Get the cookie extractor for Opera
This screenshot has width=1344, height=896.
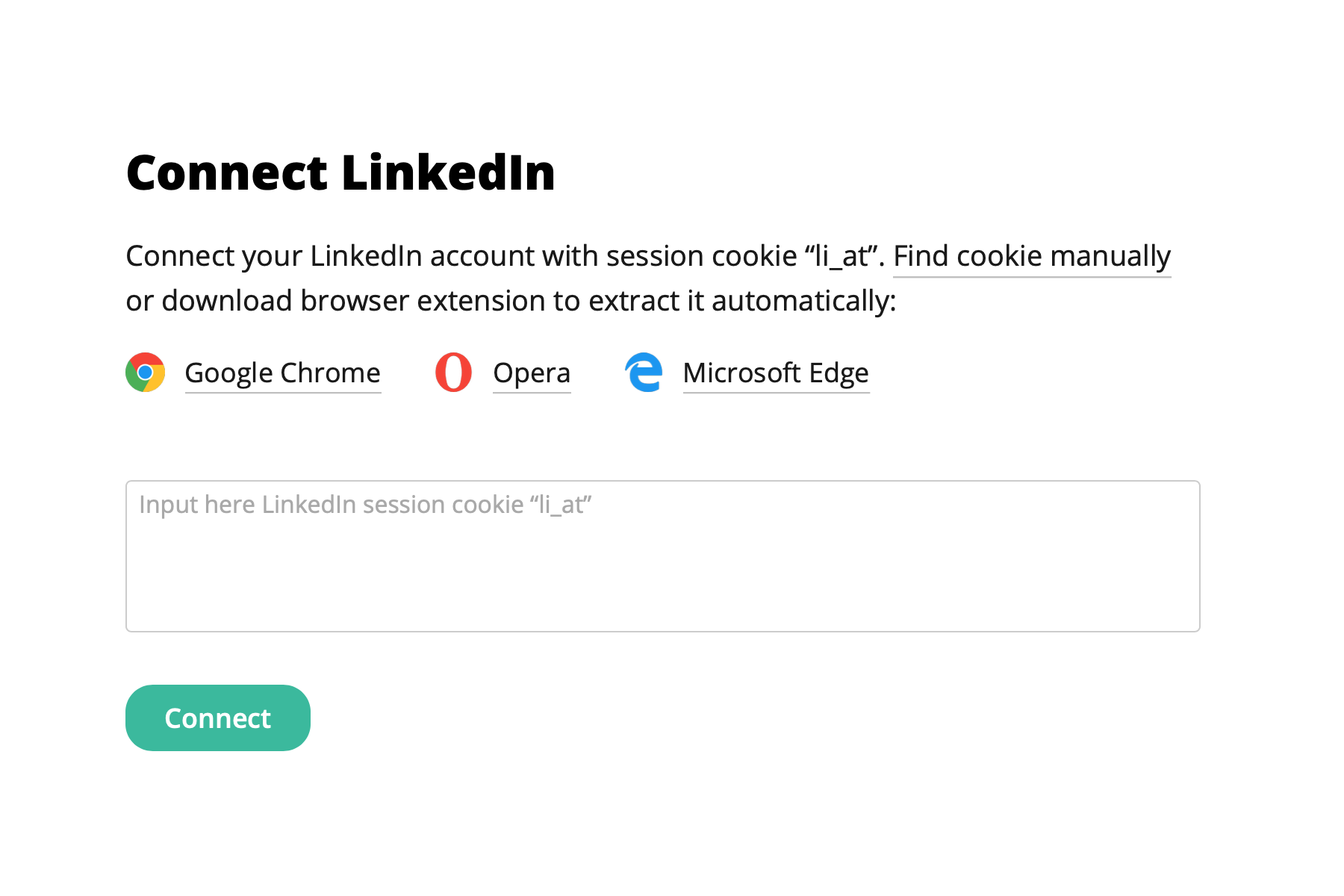(x=532, y=373)
